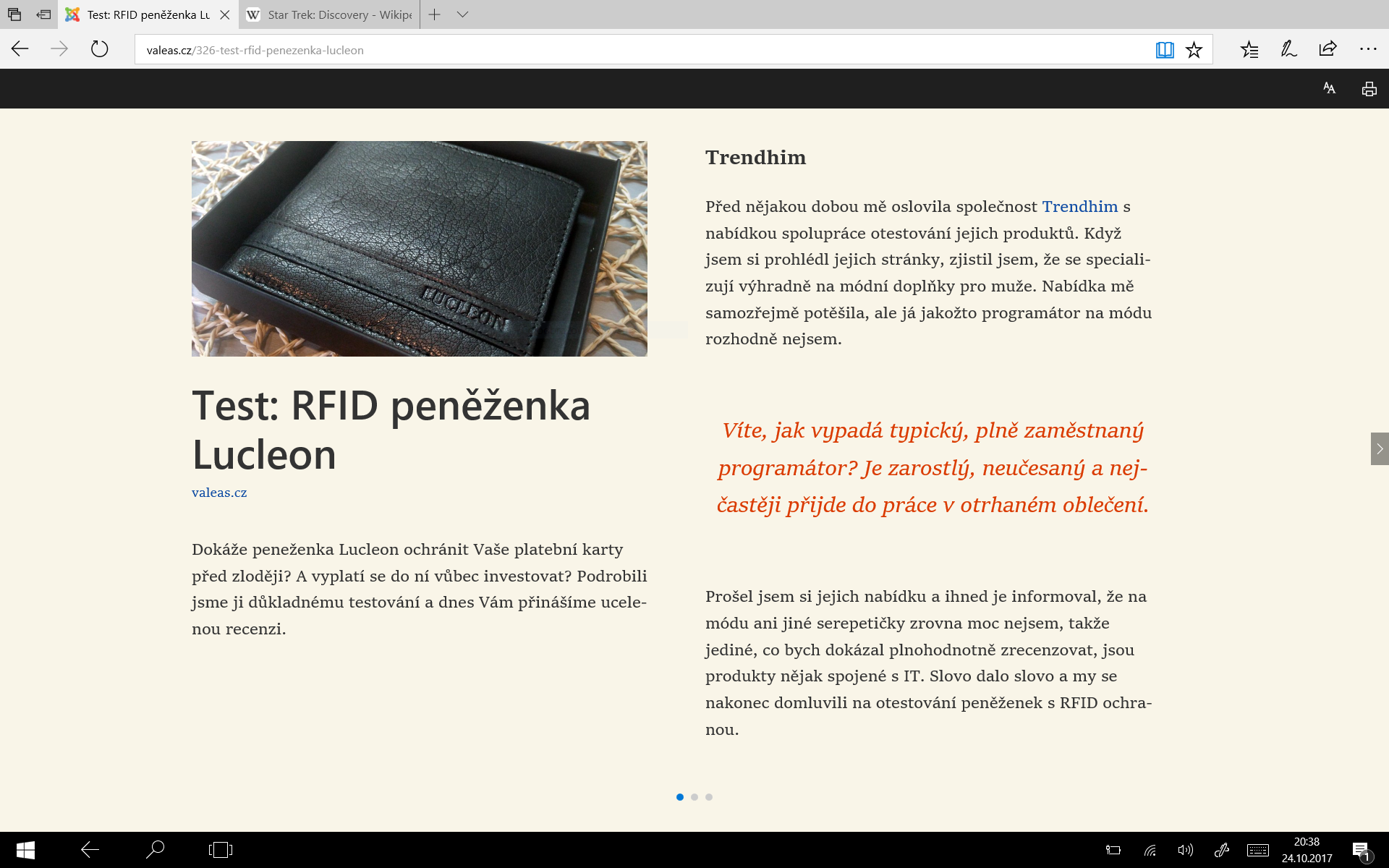Open reading view text options
Image resolution: width=1389 pixels, height=868 pixels.
[1329, 88]
